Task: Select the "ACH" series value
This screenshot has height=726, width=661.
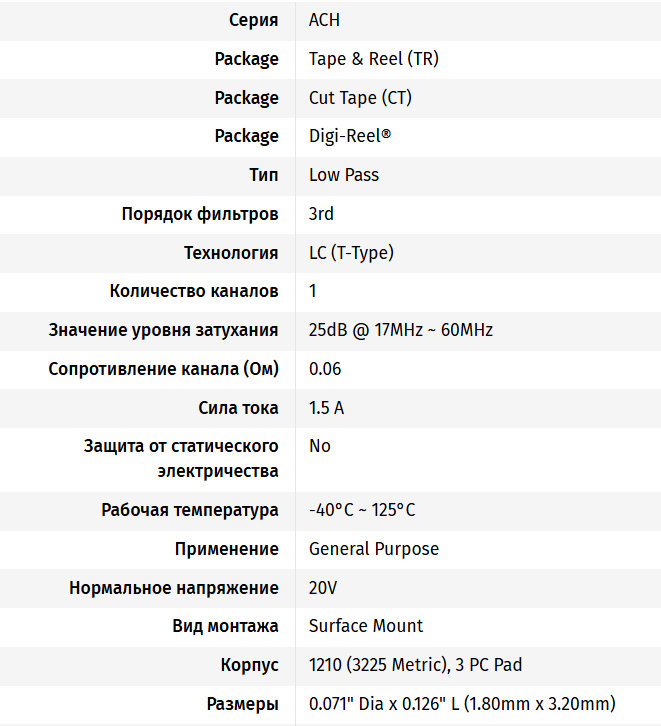Action: pyautogui.click(x=325, y=20)
